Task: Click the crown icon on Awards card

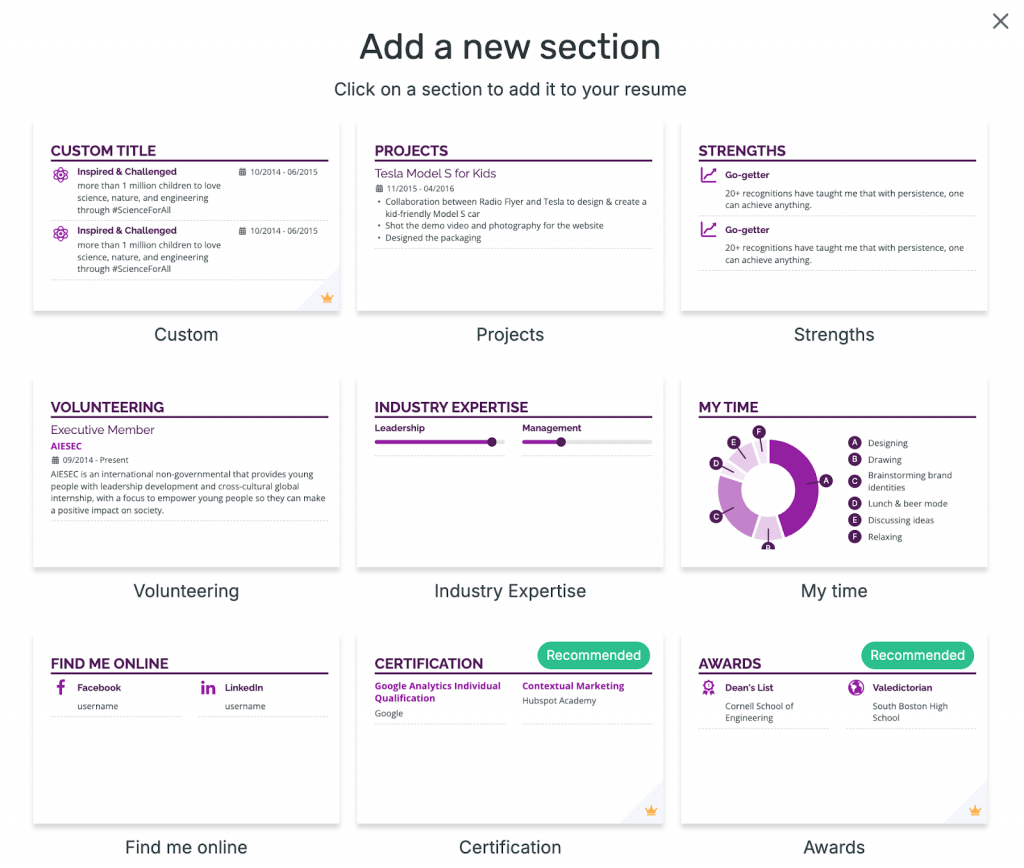Action: coord(975,811)
